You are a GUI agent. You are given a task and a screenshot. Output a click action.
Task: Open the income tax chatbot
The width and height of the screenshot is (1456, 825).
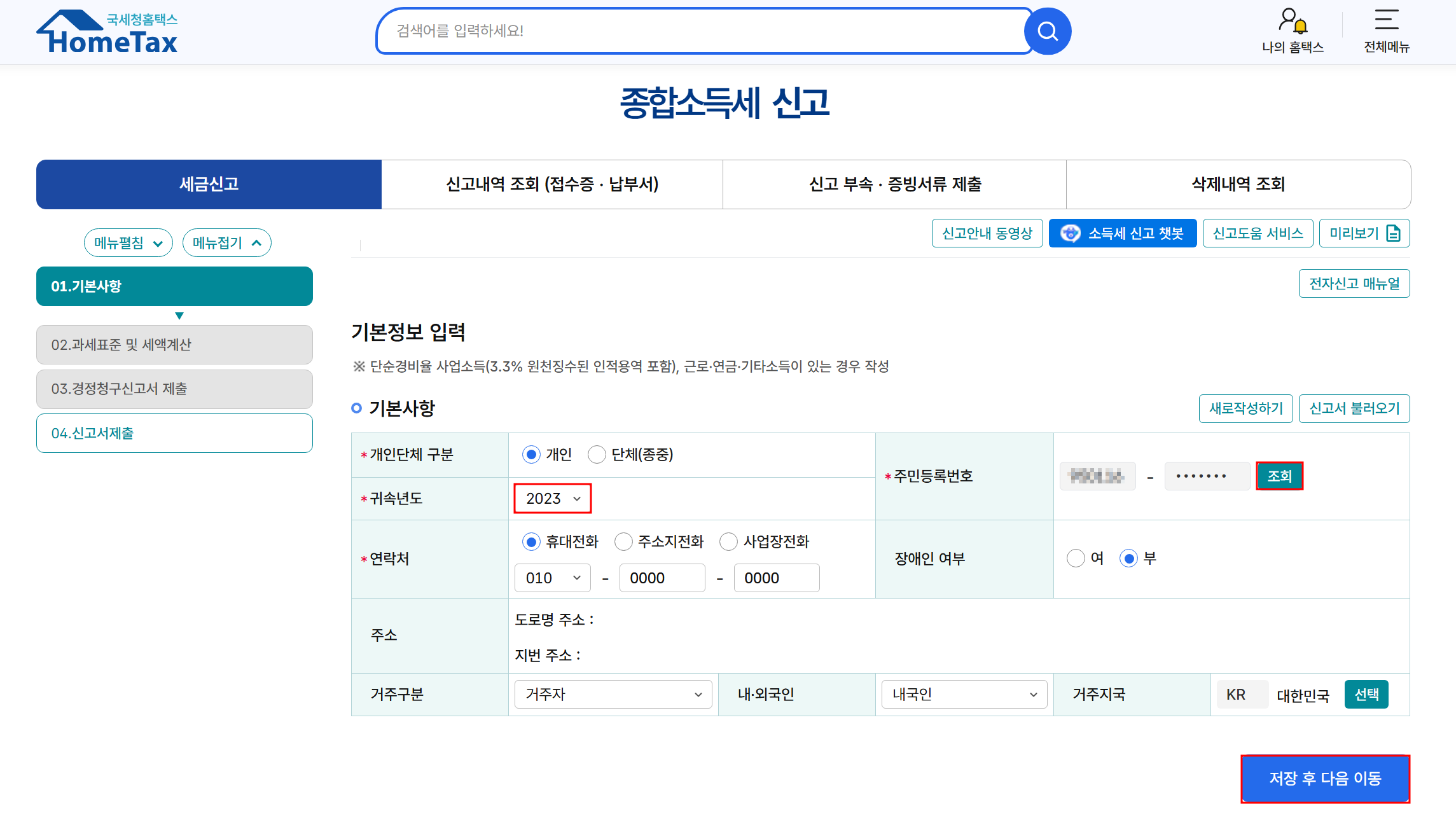pos(1122,233)
